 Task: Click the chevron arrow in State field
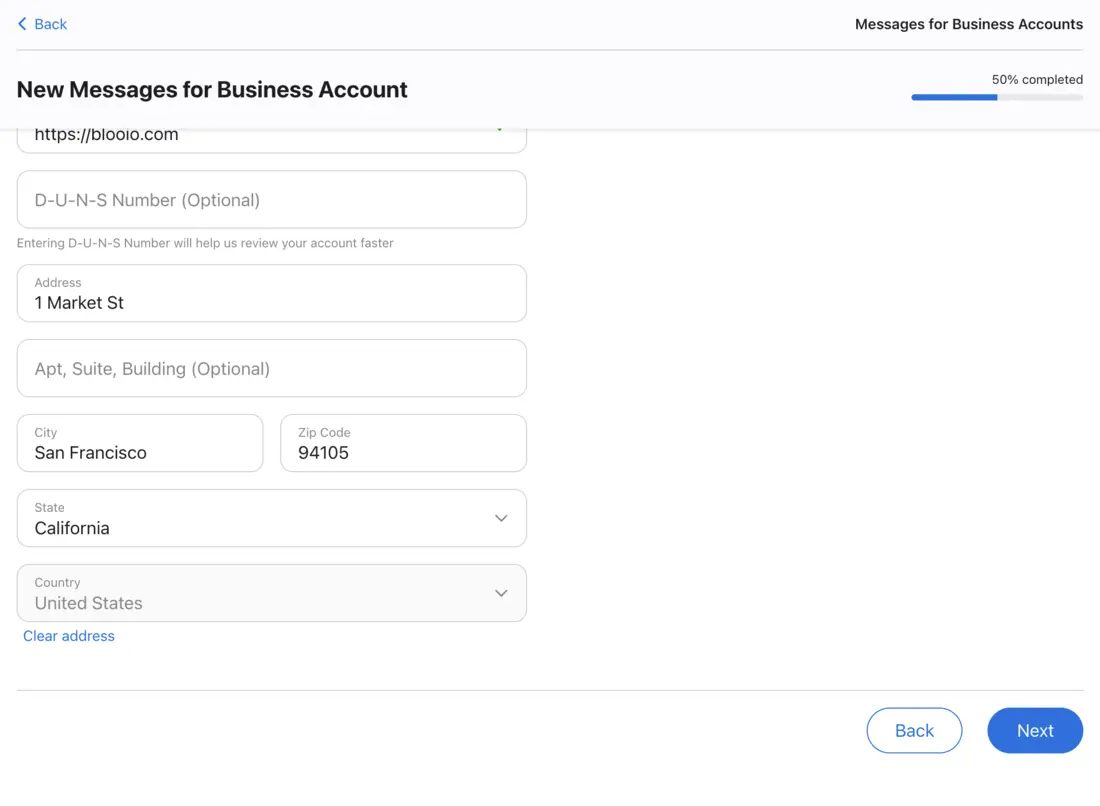[x=501, y=518]
